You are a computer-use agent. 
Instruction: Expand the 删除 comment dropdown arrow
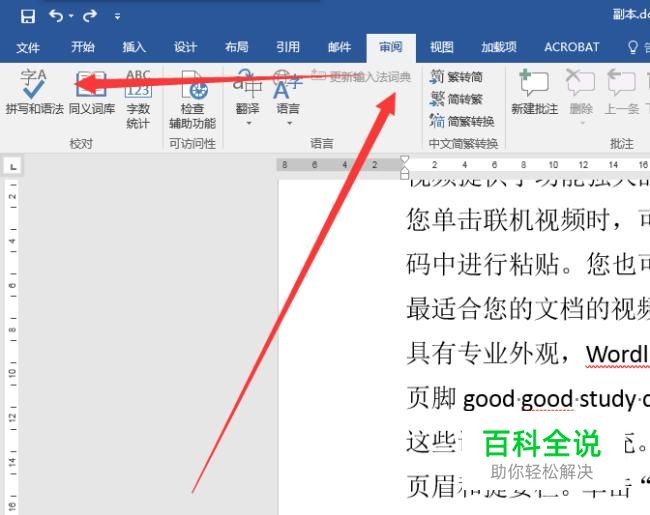point(582,123)
